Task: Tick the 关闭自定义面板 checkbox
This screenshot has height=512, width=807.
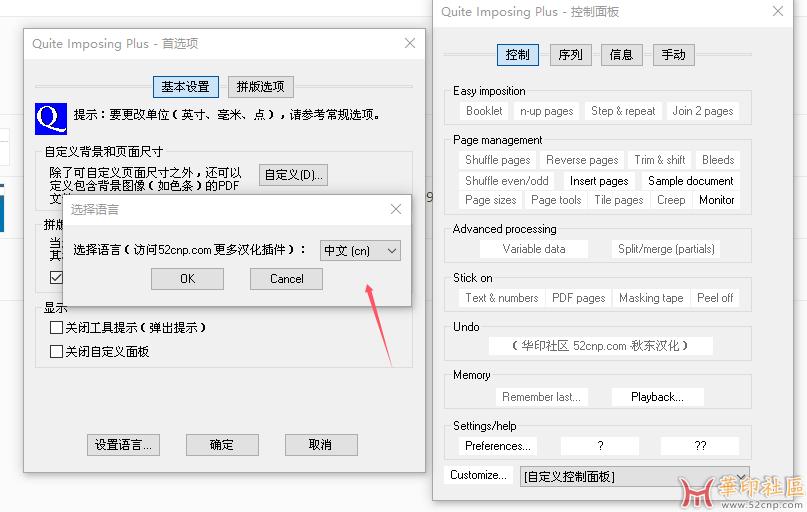Action: coord(57,352)
